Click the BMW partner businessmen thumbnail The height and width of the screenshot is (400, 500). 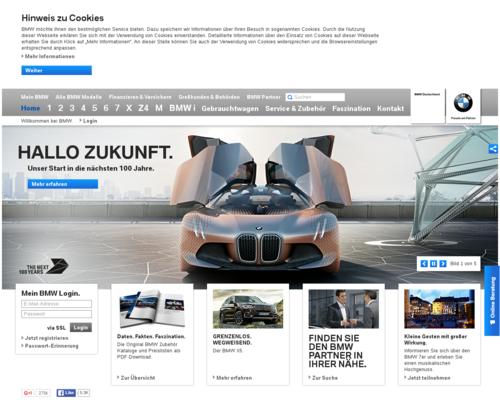pyautogui.click(x=344, y=309)
